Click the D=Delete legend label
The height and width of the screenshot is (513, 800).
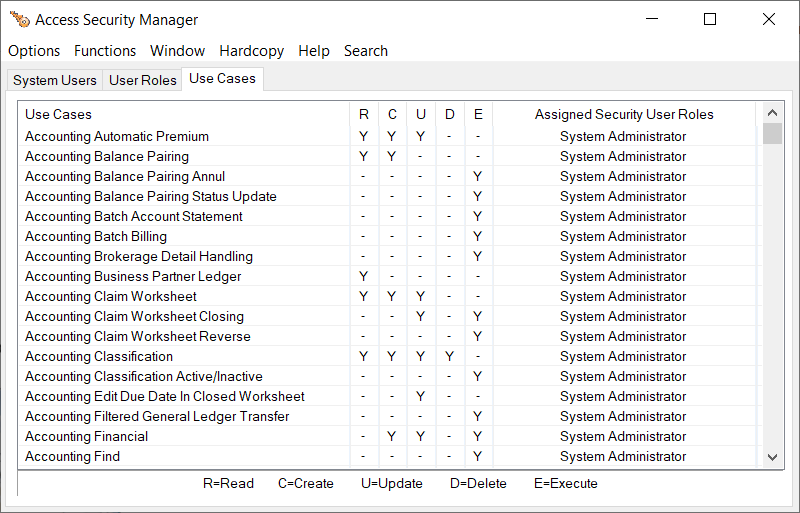point(478,483)
